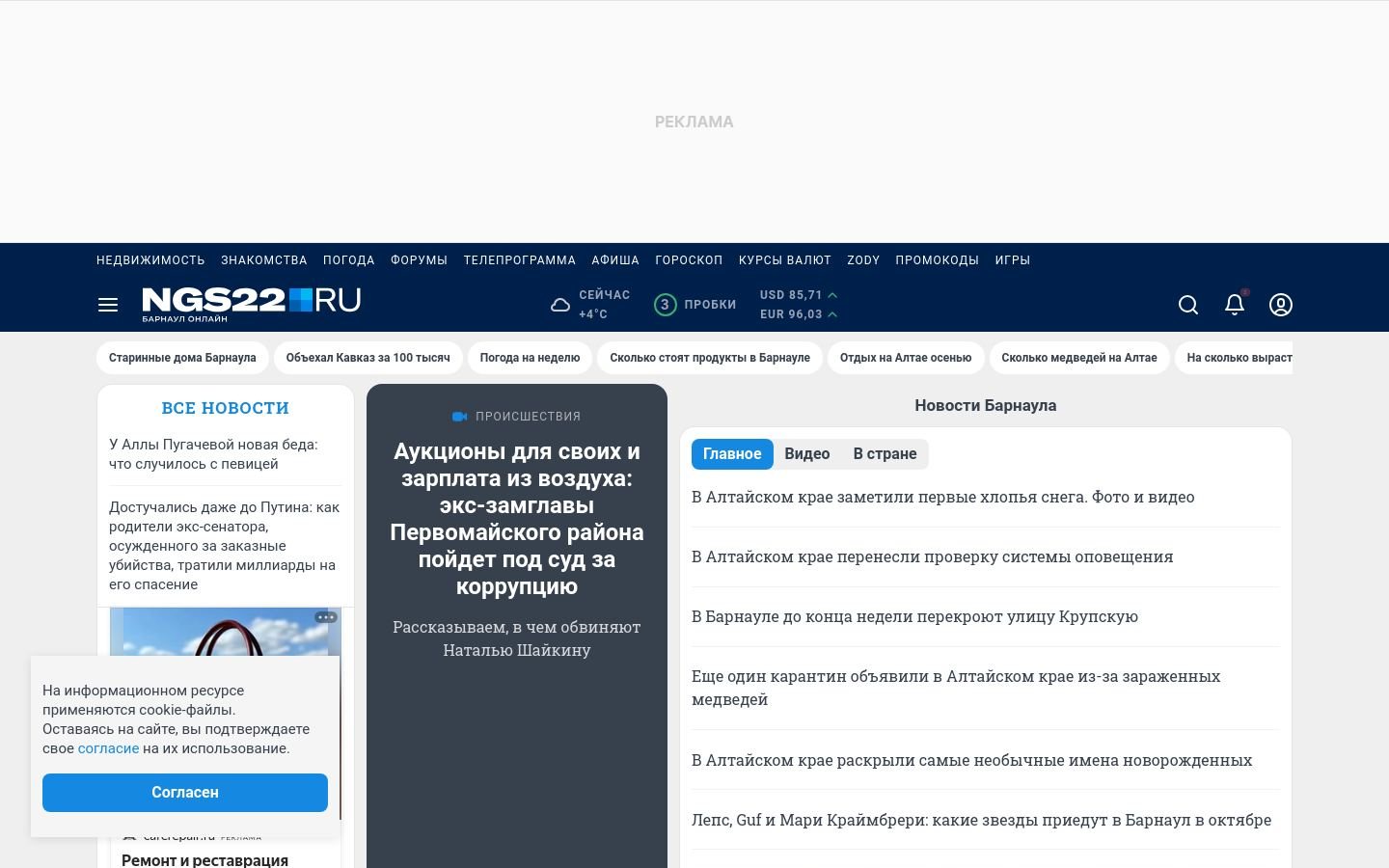Open the ad options three-dots icon
This screenshot has width=1389, height=868.
pyautogui.click(x=326, y=617)
